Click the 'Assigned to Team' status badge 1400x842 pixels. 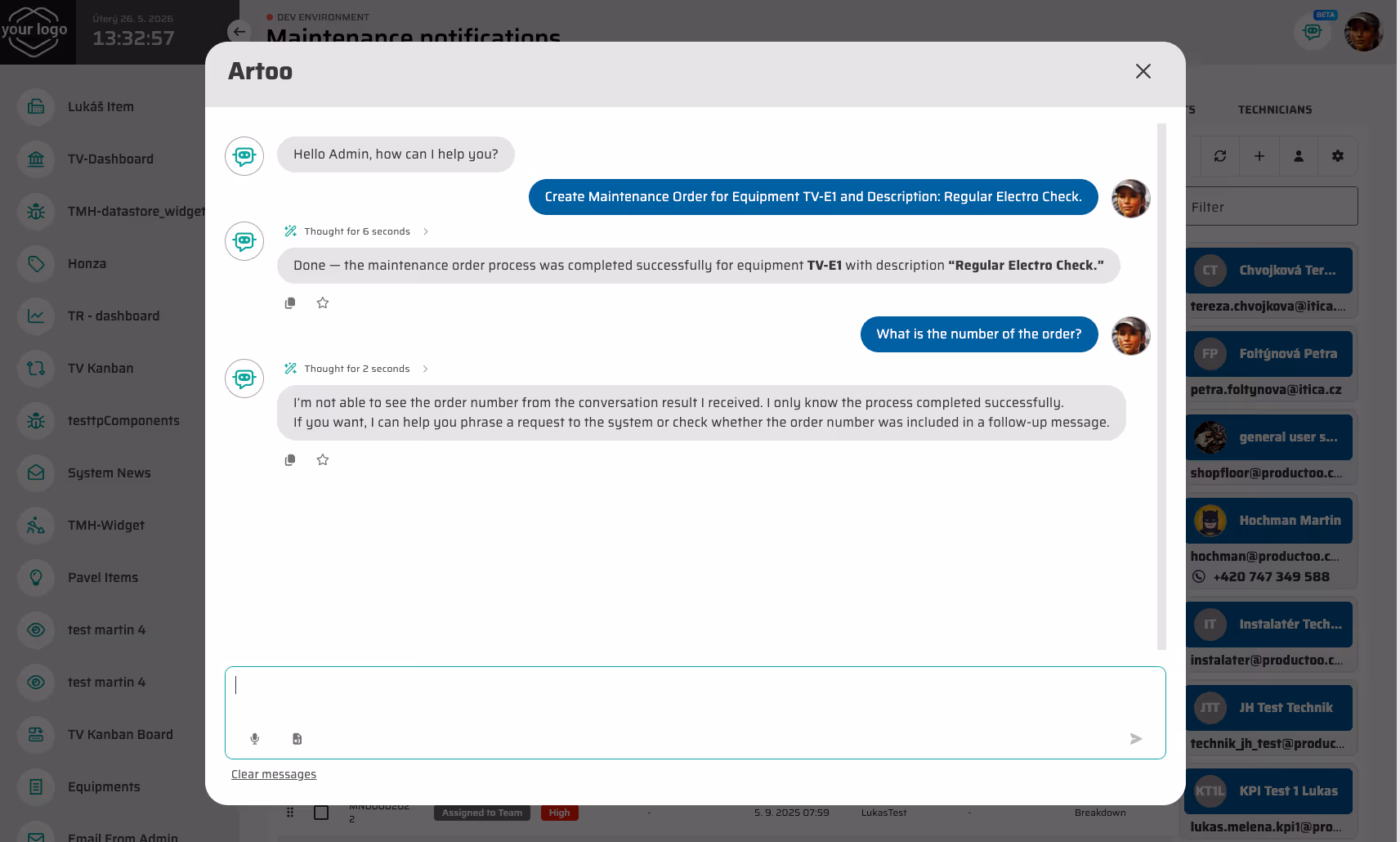[x=482, y=813]
